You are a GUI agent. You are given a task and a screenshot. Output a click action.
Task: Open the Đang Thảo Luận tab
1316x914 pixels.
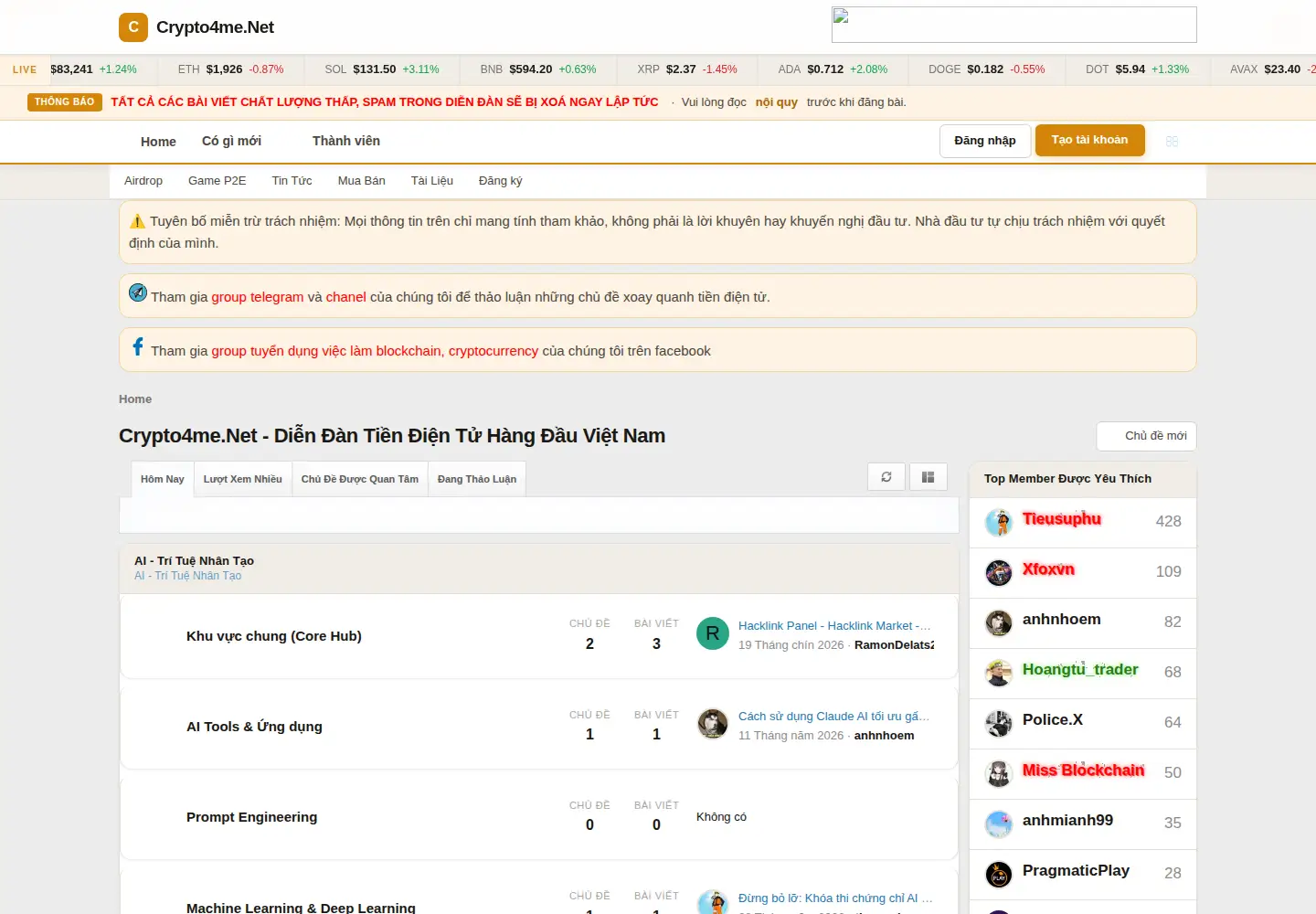click(x=477, y=479)
